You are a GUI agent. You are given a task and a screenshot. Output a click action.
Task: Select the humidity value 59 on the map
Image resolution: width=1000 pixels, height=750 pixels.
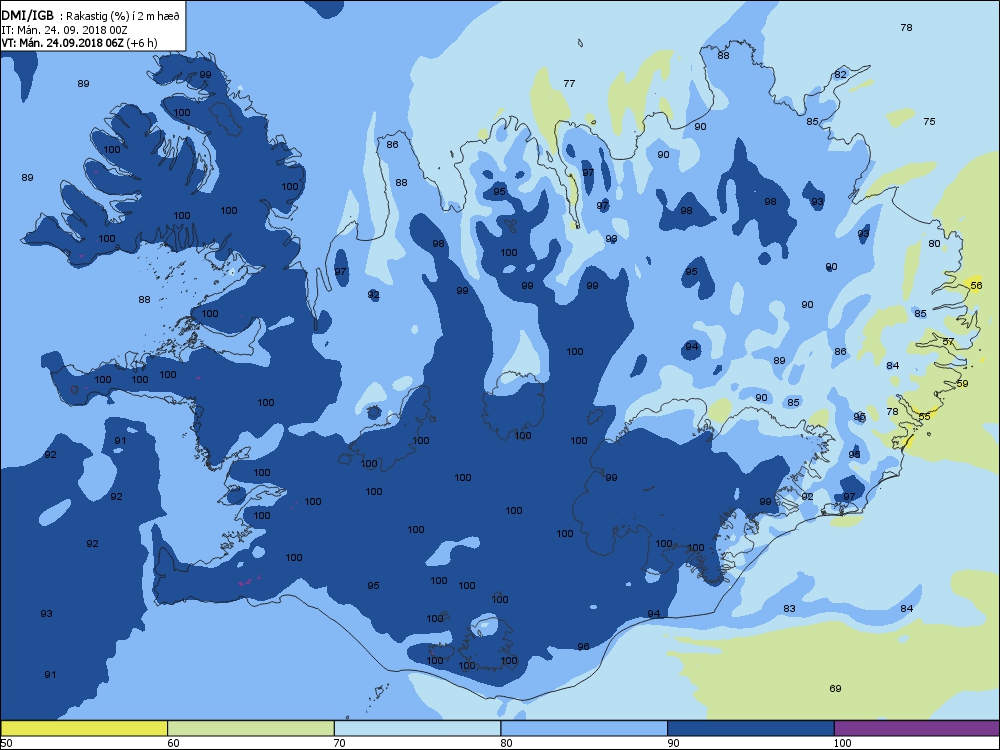(x=962, y=384)
